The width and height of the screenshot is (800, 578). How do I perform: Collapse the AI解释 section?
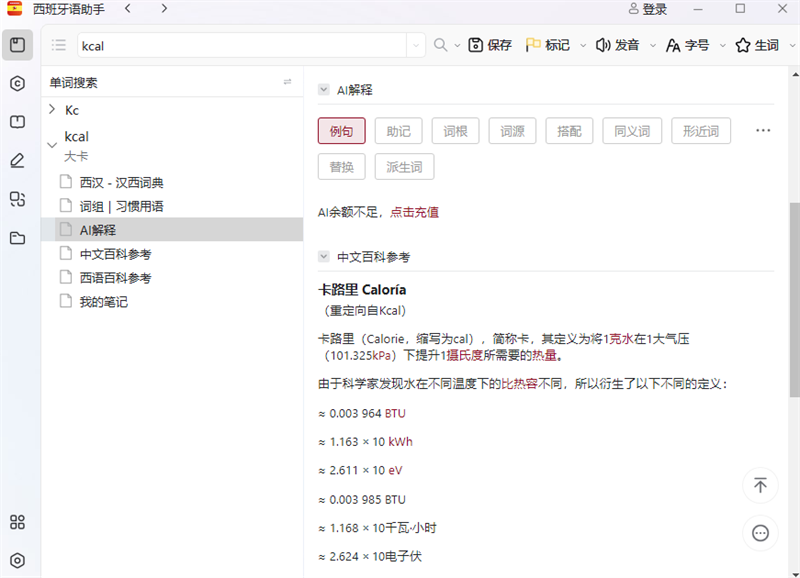coord(322,88)
